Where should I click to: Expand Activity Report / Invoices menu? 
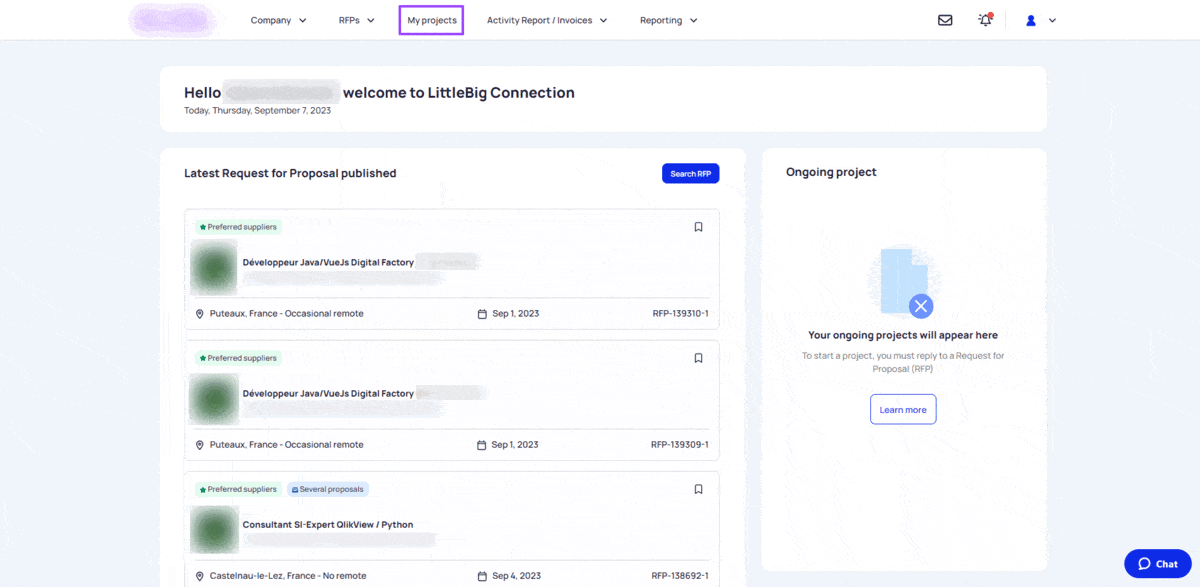[x=547, y=20]
